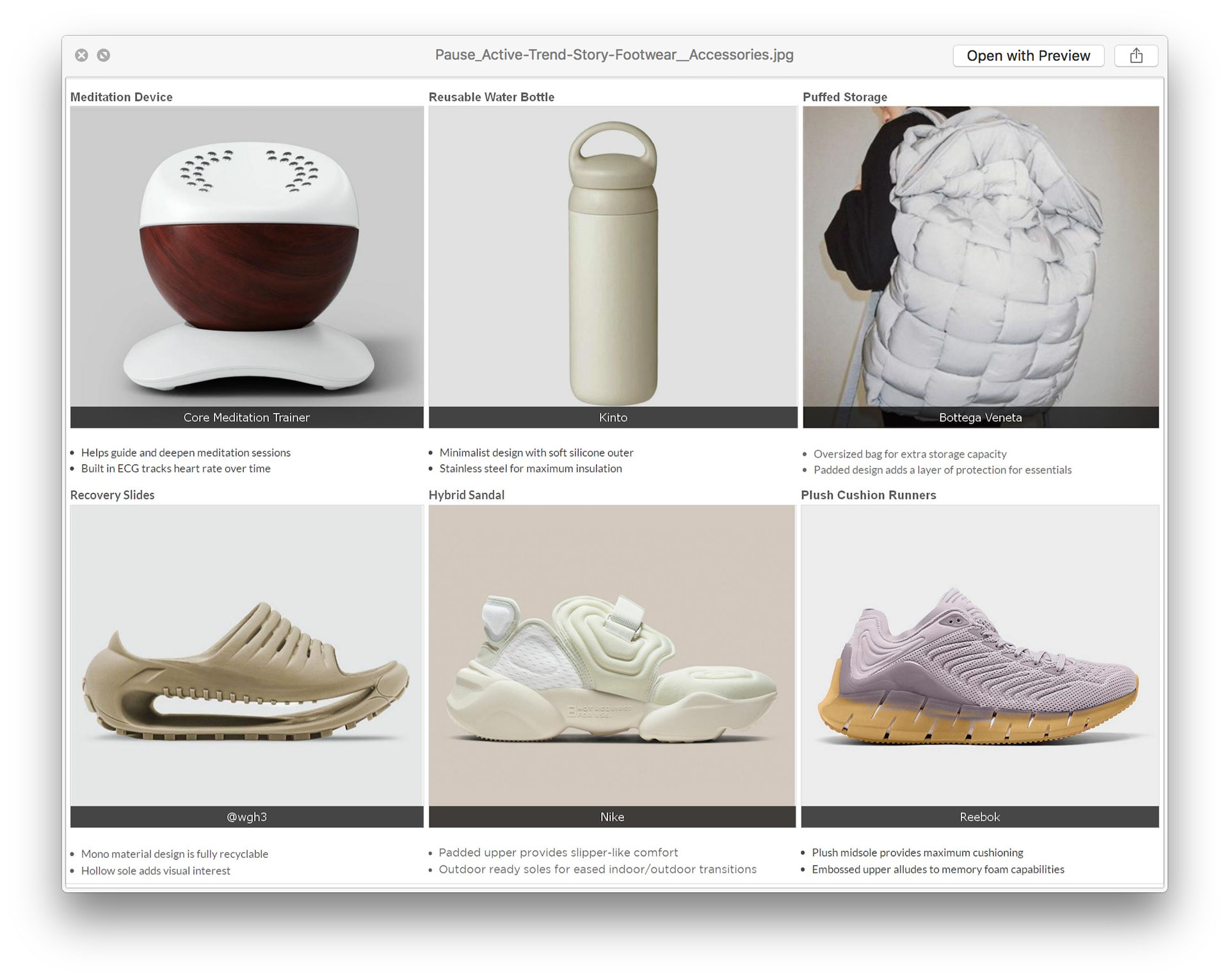Click the Bottega Veneta caption label
This screenshot has width=1229, height=980.
tap(981, 417)
